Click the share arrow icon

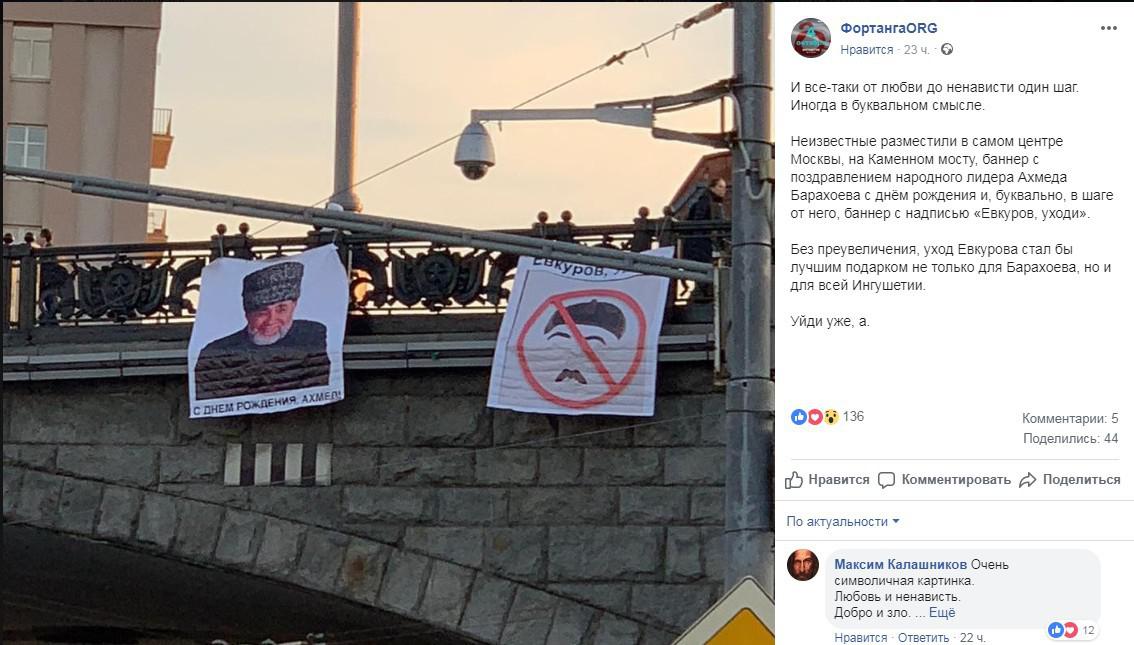(1028, 480)
